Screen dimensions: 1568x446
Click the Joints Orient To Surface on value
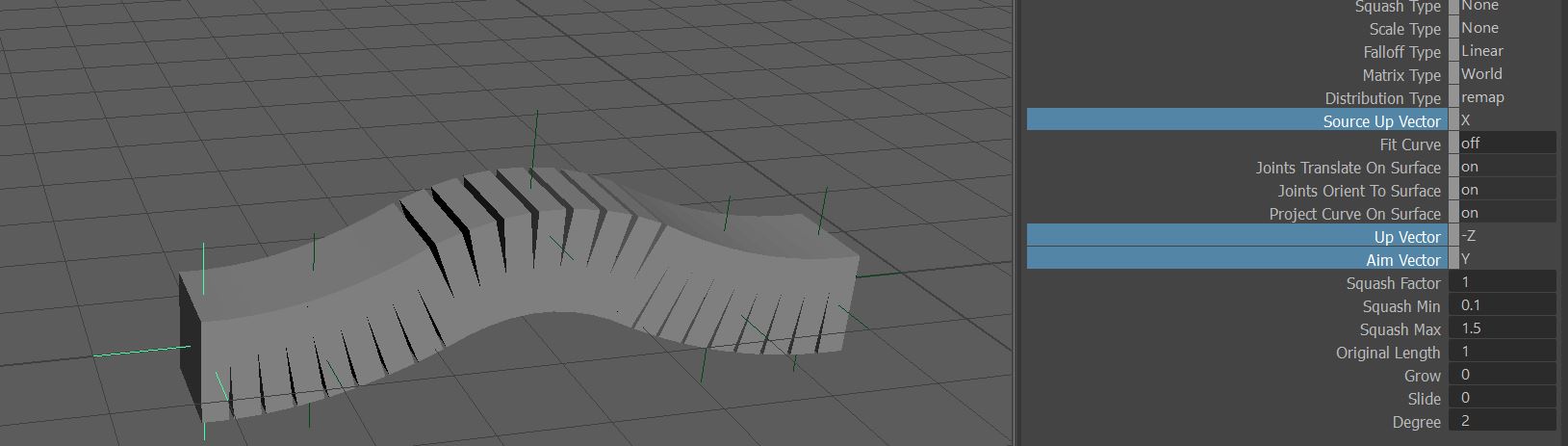1503,190
